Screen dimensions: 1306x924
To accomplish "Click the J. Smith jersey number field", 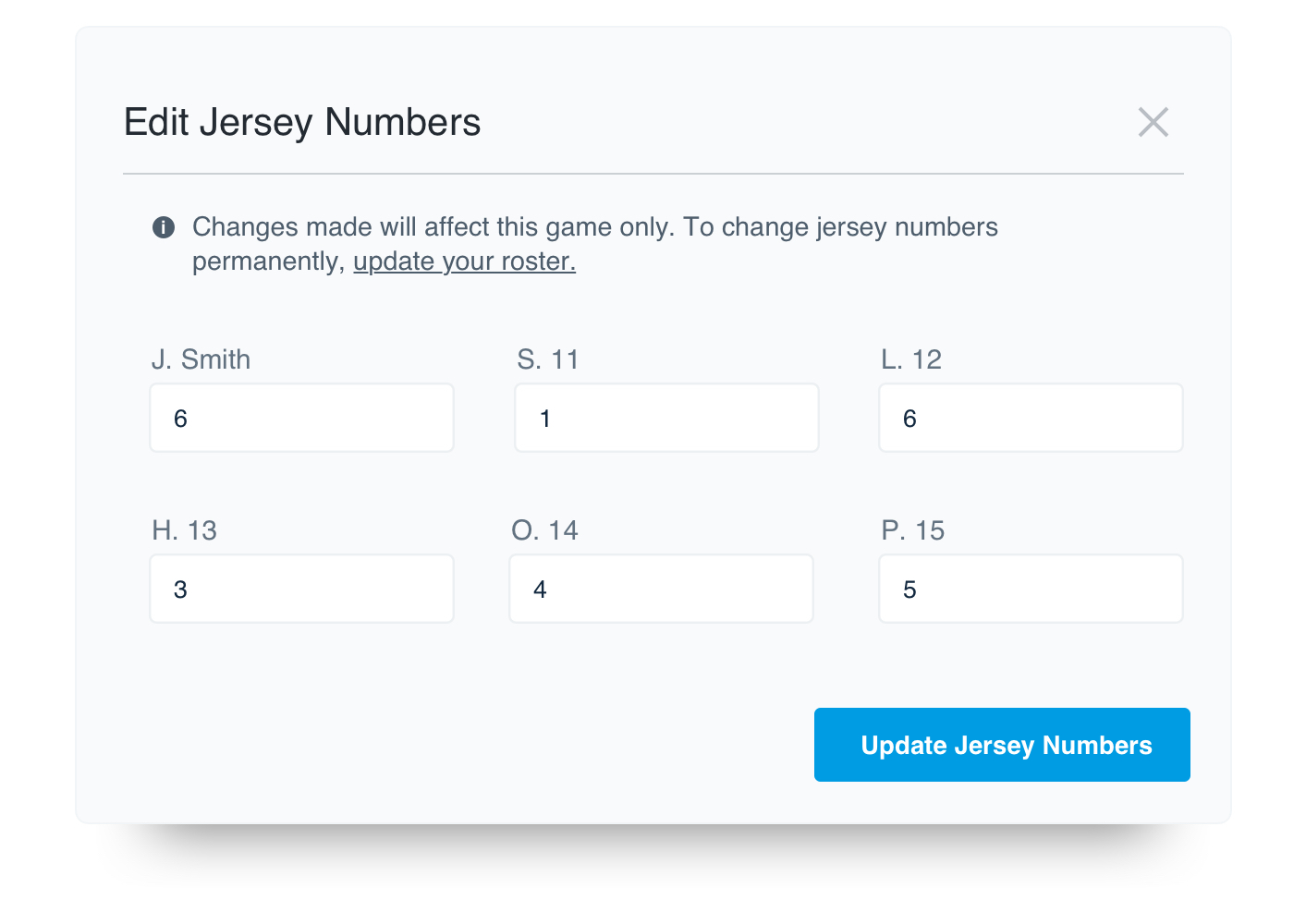I will click(301, 419).
